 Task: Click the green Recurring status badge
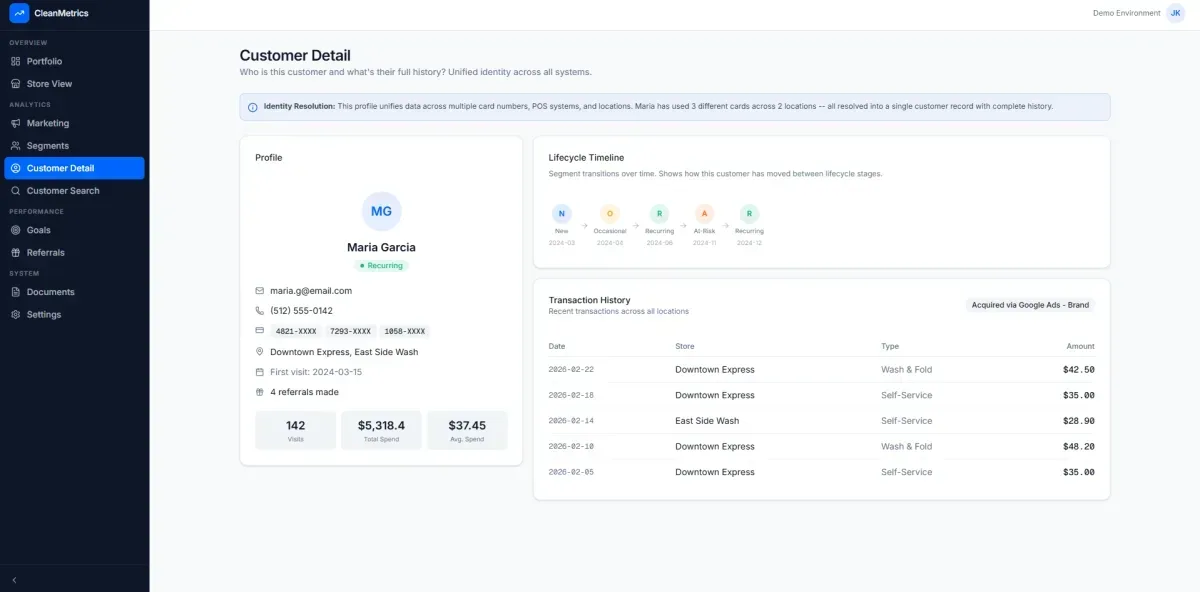[381, 265]
